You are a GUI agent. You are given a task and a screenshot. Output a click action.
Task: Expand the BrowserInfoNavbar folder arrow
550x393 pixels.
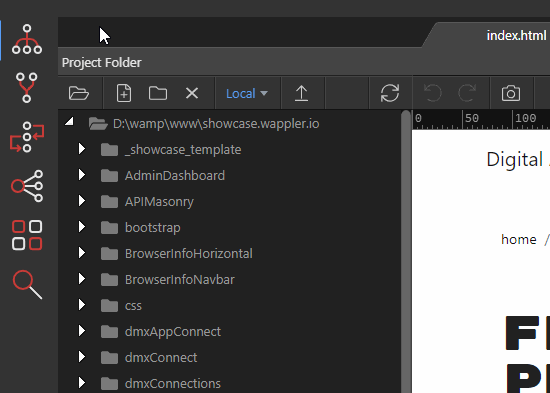point(82,279)
